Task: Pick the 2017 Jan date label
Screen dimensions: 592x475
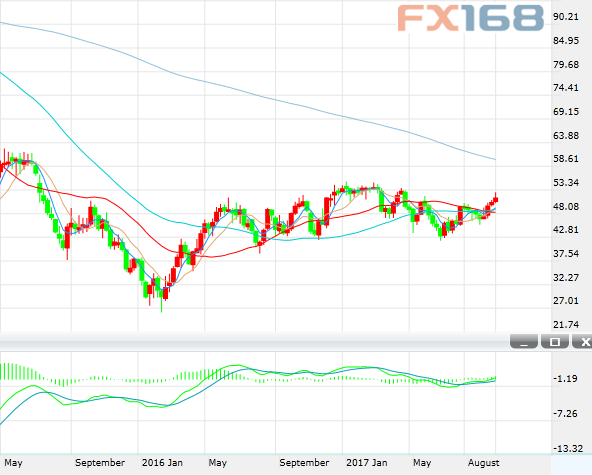Action: 367,463
